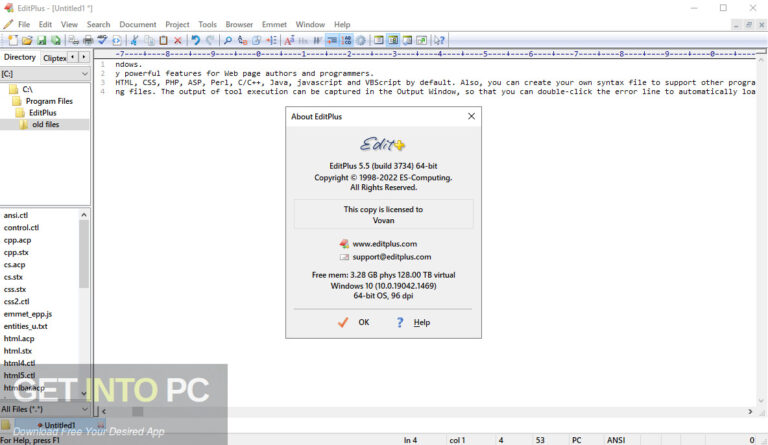Open Print Preview from toolbar
Viewport: 768px width, 445px height.
(74, 40)
